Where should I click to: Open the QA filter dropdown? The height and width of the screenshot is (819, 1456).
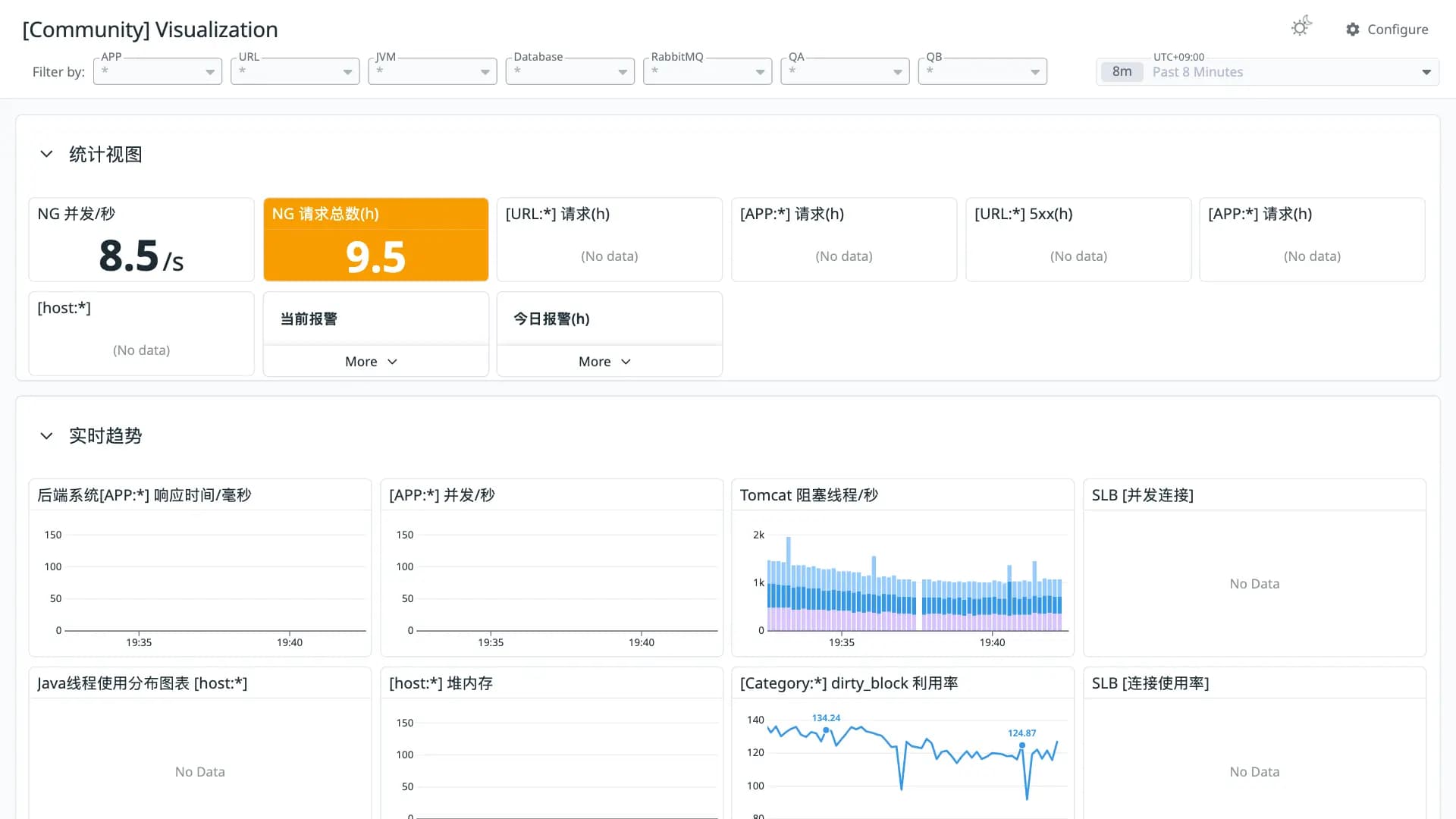click(845, 71)
